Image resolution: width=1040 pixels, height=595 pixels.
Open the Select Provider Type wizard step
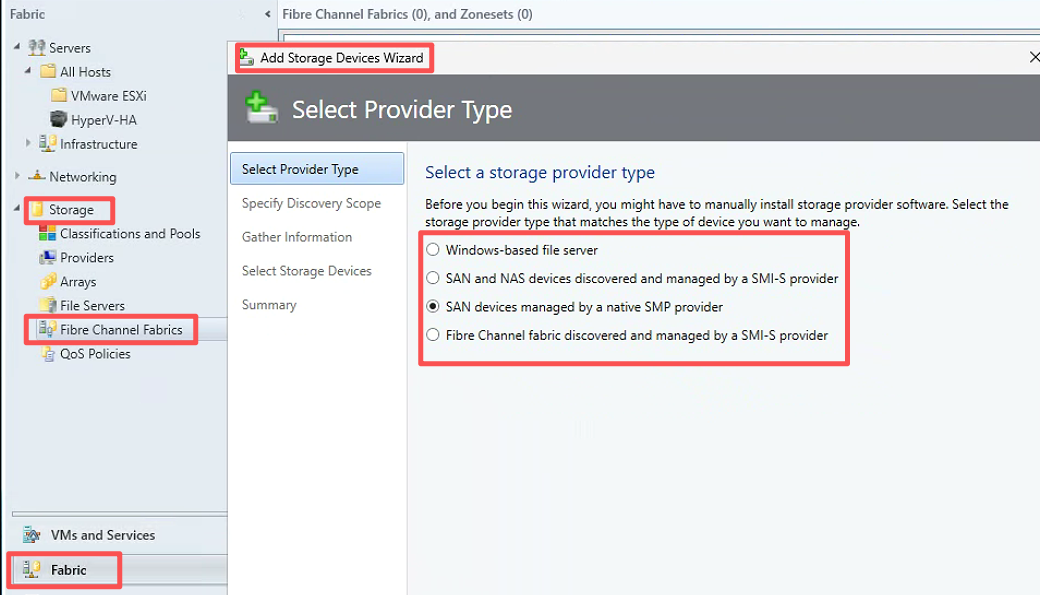click(317, 169)
